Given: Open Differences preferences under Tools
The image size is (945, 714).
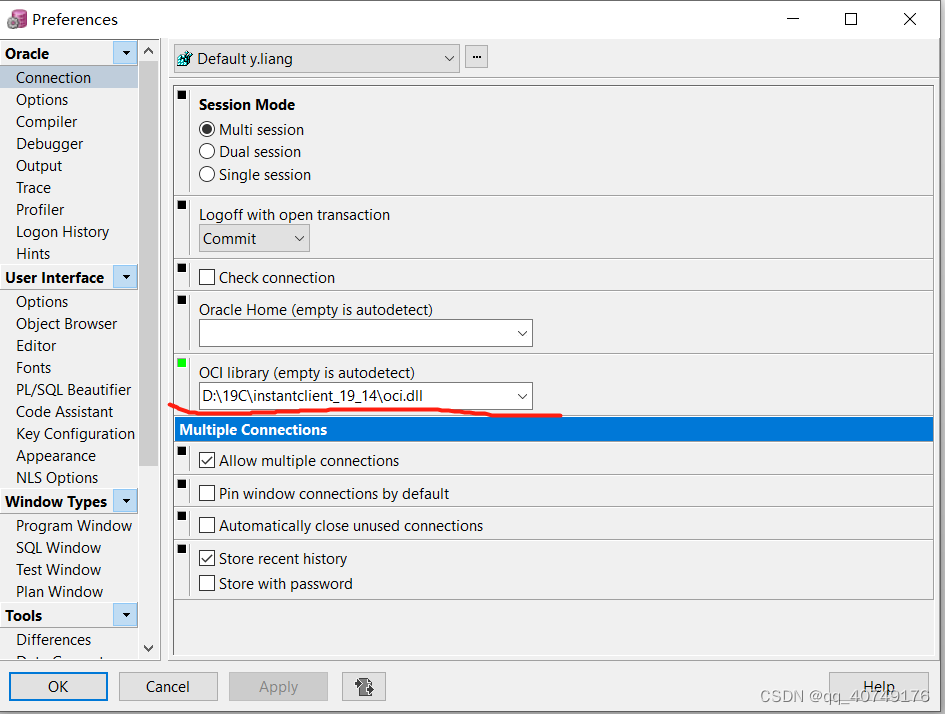Looking at the screenshot, I should (54, 639).
